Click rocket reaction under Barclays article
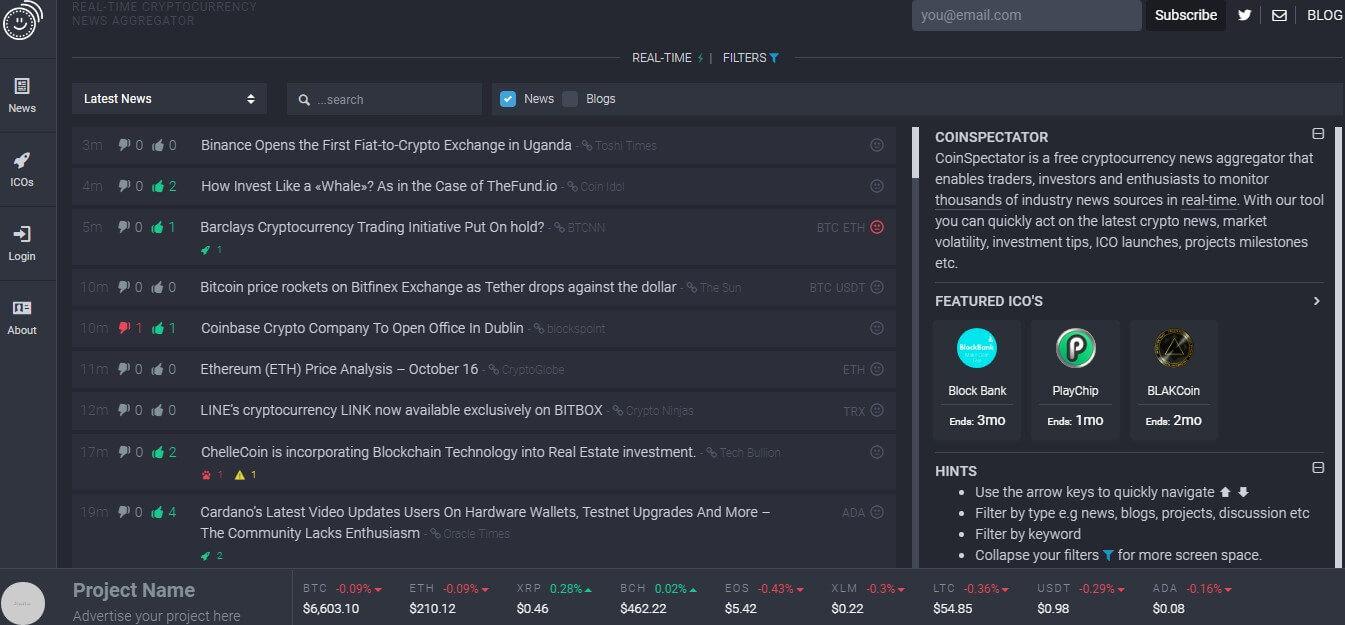This screenshot has width=1345, height=625. pos(206,250)
